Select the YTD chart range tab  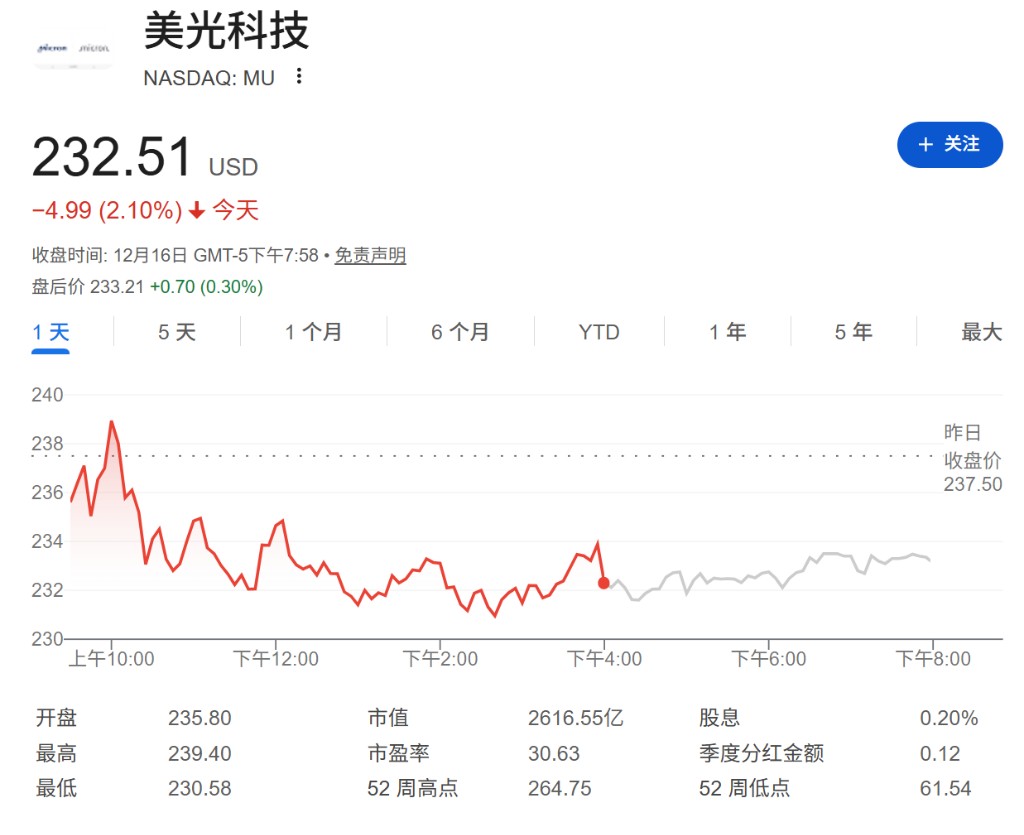click(598, 332)
